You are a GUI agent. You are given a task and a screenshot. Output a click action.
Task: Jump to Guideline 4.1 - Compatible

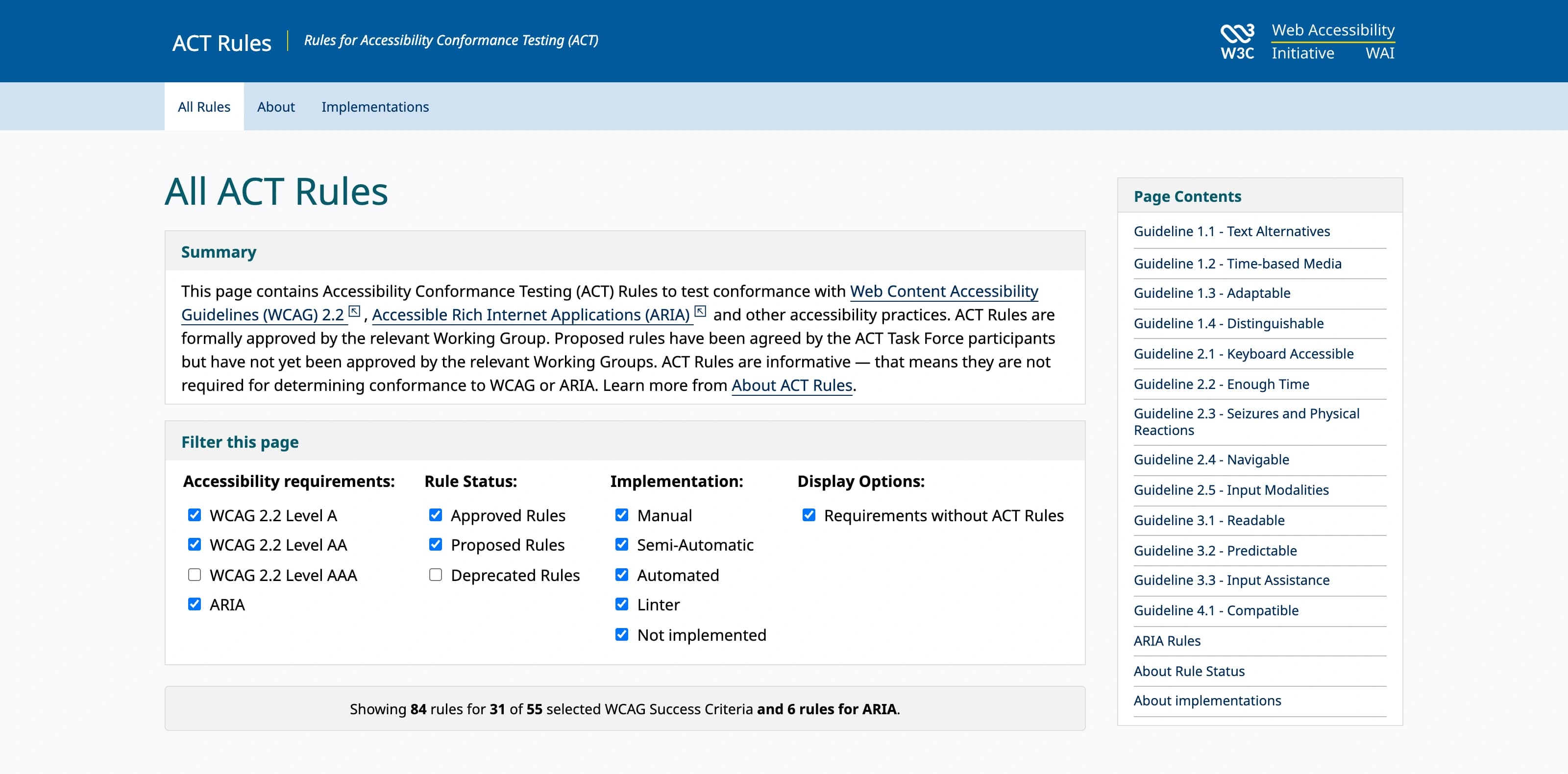pos(1216,610)
